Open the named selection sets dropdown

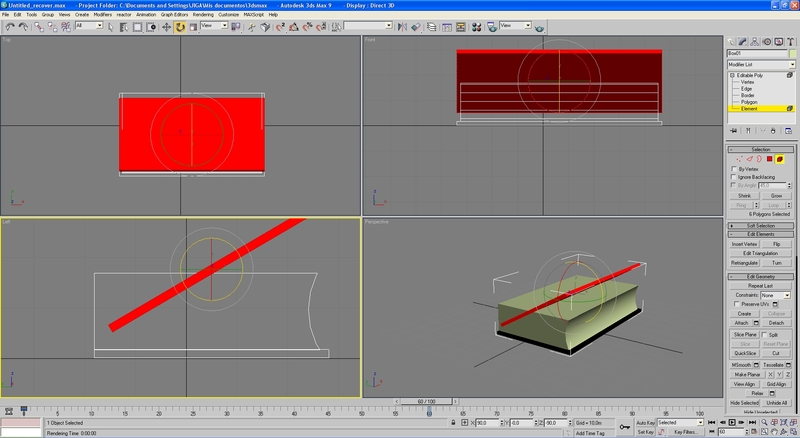[x=367, y=26]
